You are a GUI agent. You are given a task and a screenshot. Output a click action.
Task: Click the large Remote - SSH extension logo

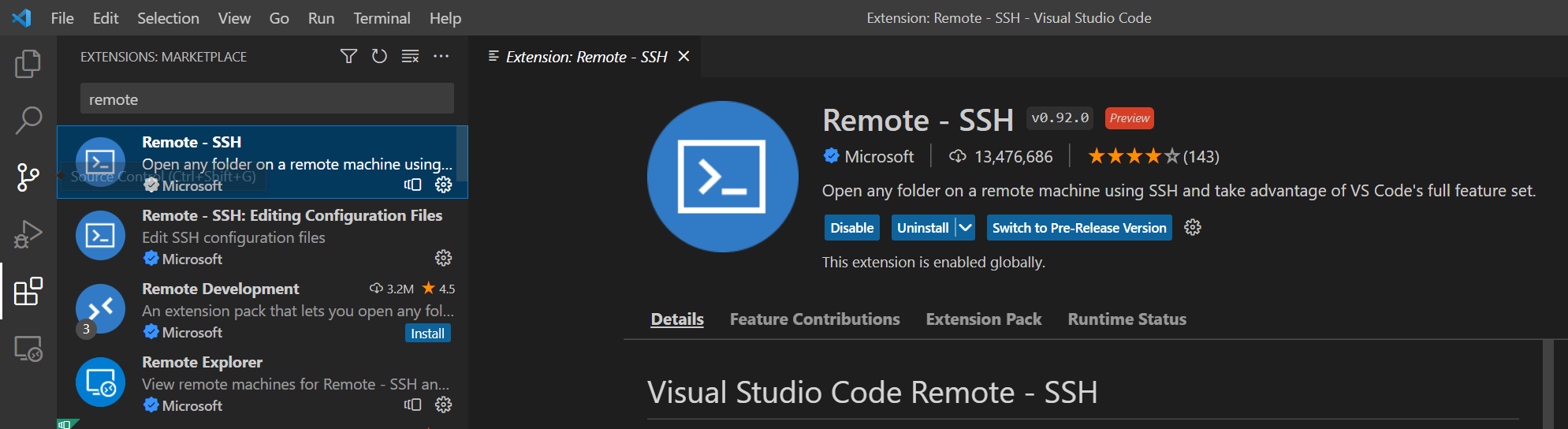723,177
